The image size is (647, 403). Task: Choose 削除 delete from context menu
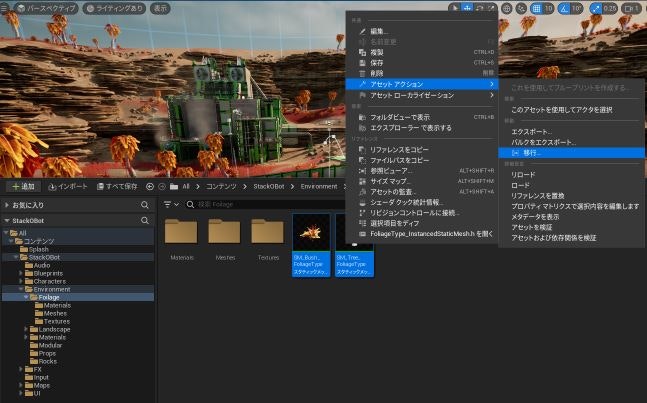(x=422, y=73)
